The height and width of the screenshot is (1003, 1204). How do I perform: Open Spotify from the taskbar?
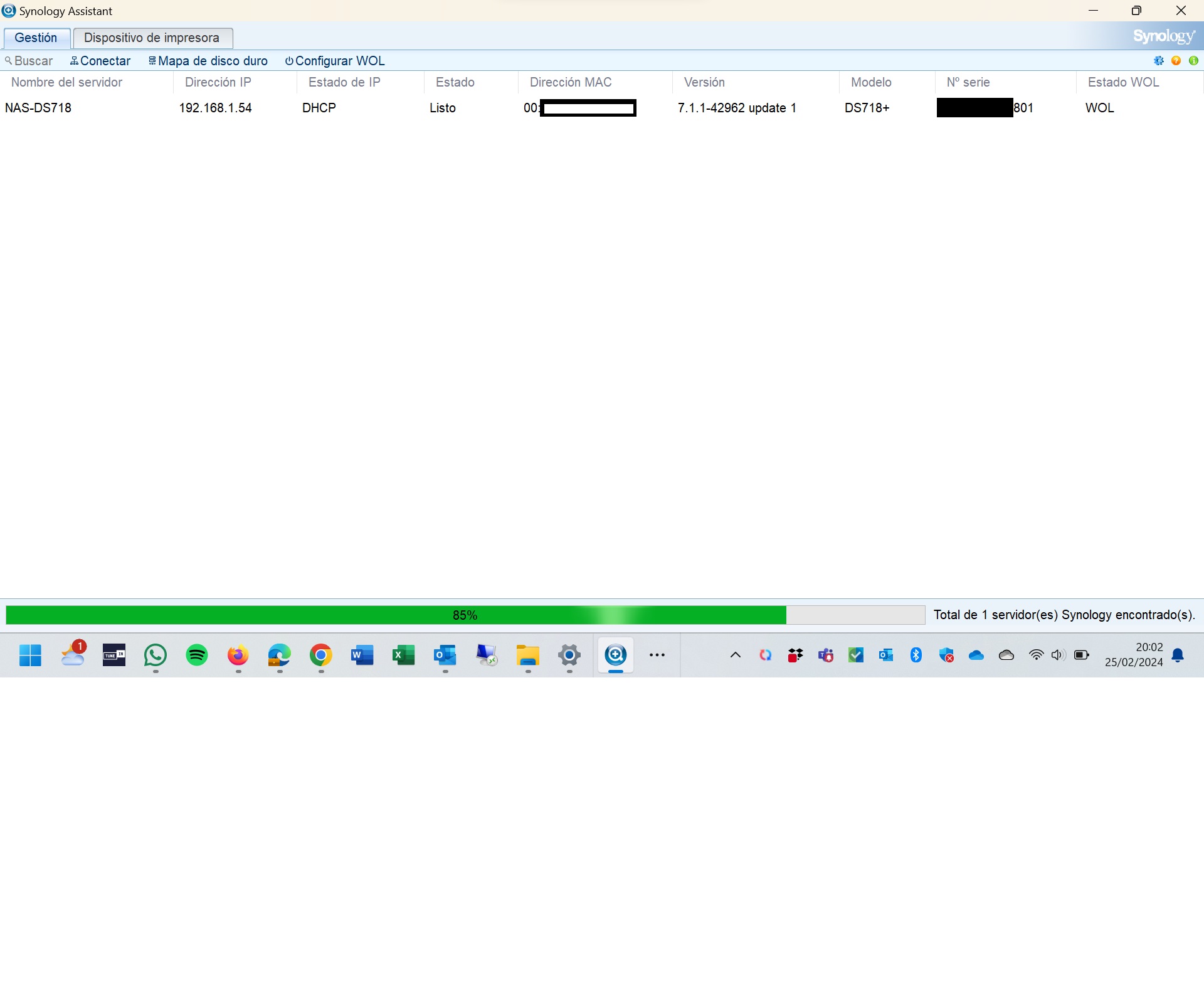pos(197,655)
